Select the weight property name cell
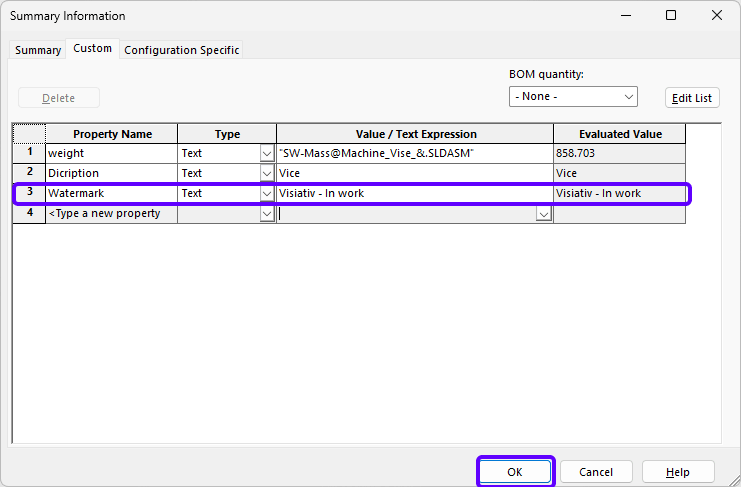The width and height of the screenshot is (741, 487). click(112, 154)
